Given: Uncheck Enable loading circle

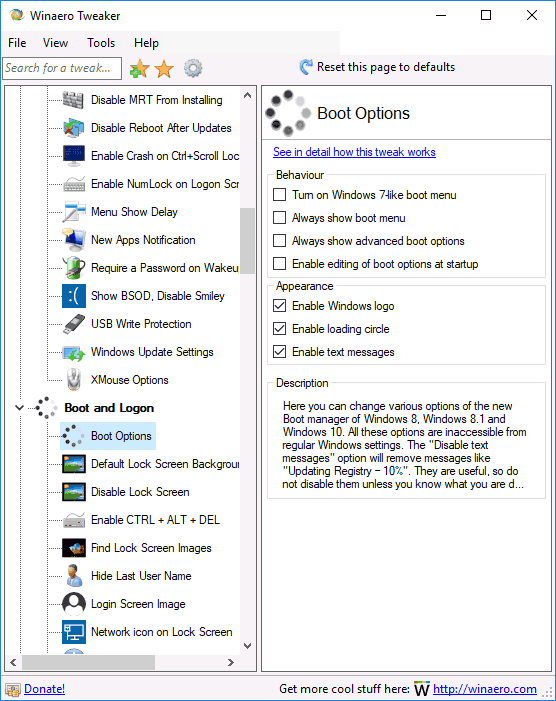Looking at the screenshot, I should point(279,329).
